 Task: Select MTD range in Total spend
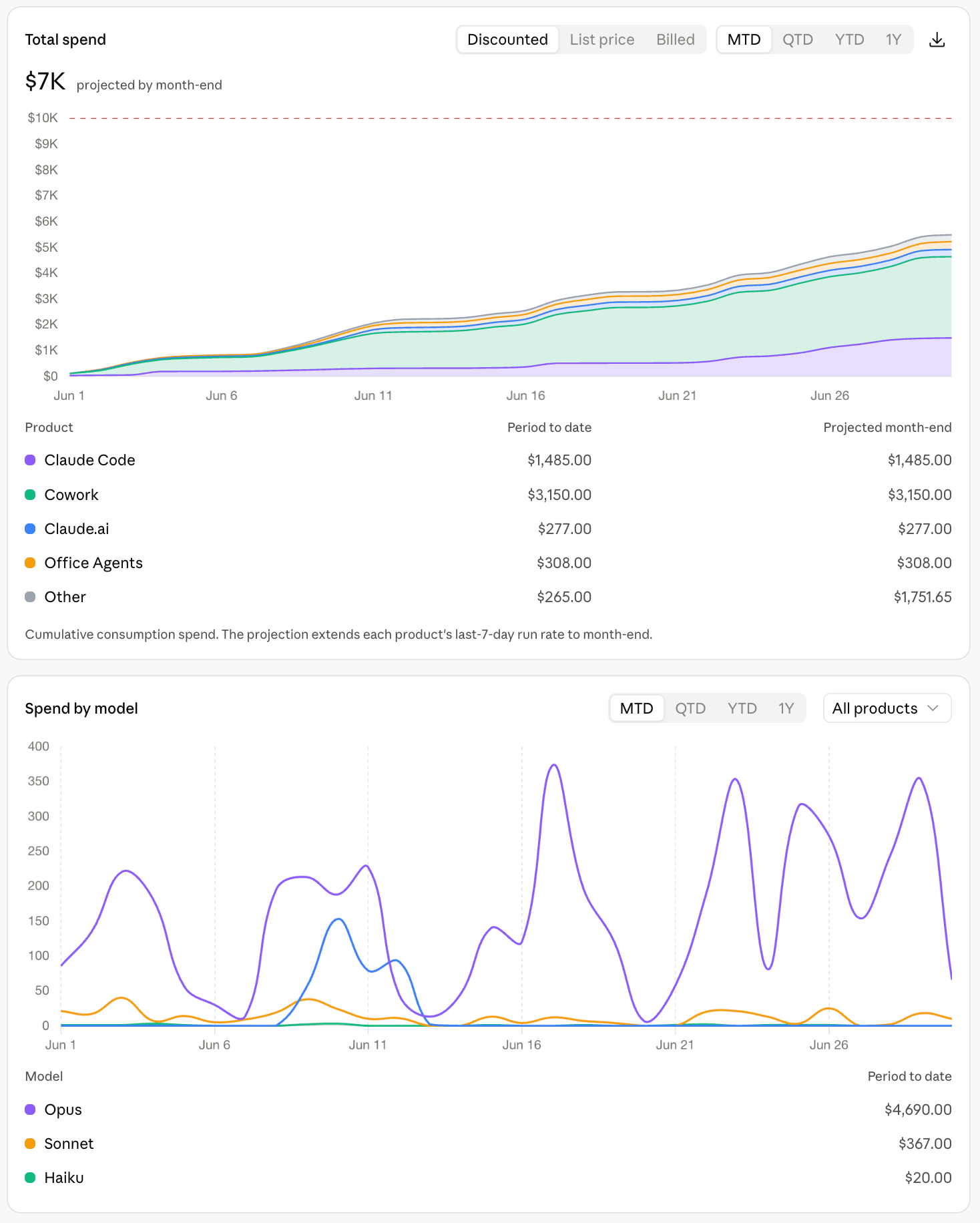click(x=744, y=40)
